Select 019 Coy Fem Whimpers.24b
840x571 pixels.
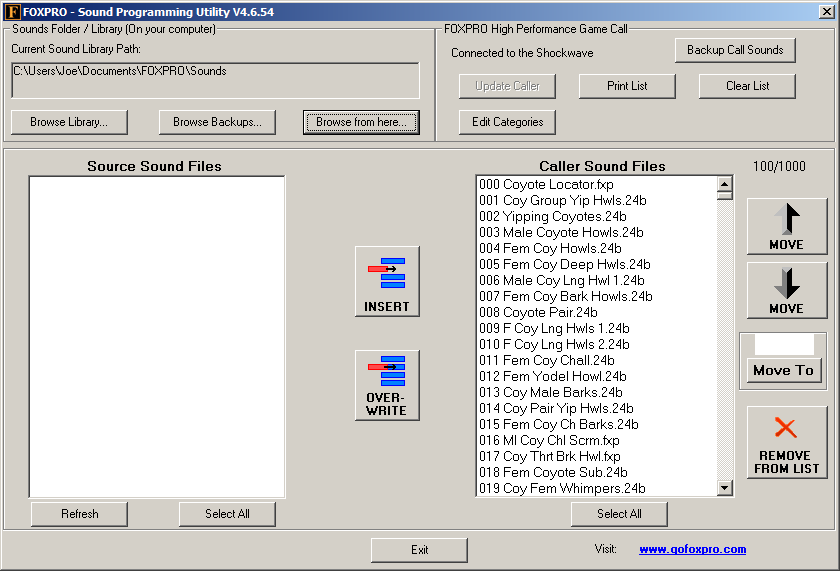click(x=597, y=489)
